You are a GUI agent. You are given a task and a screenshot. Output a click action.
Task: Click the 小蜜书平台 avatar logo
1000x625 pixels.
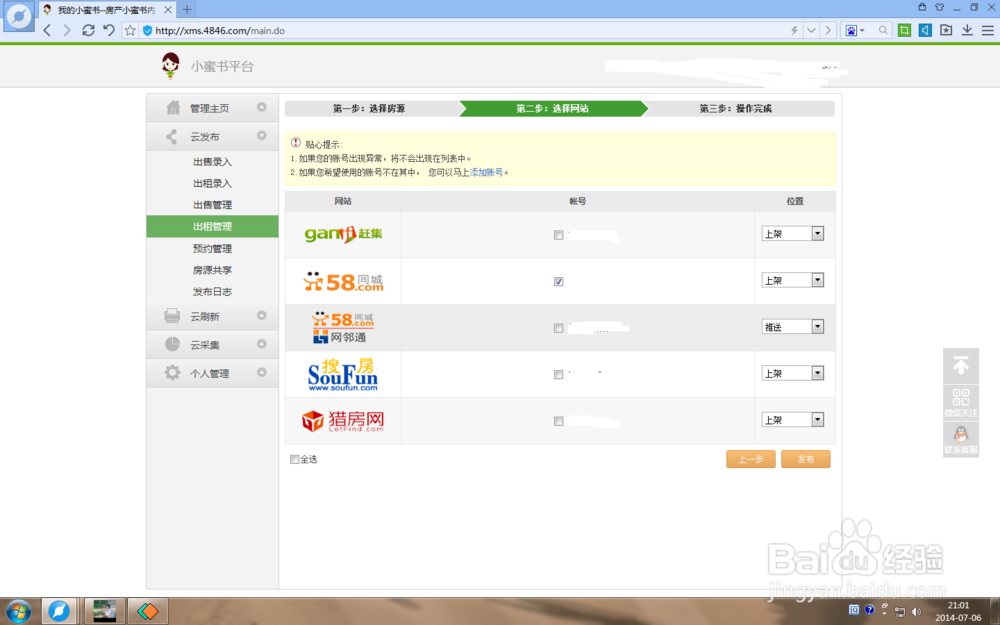click(x=170, y=66)
